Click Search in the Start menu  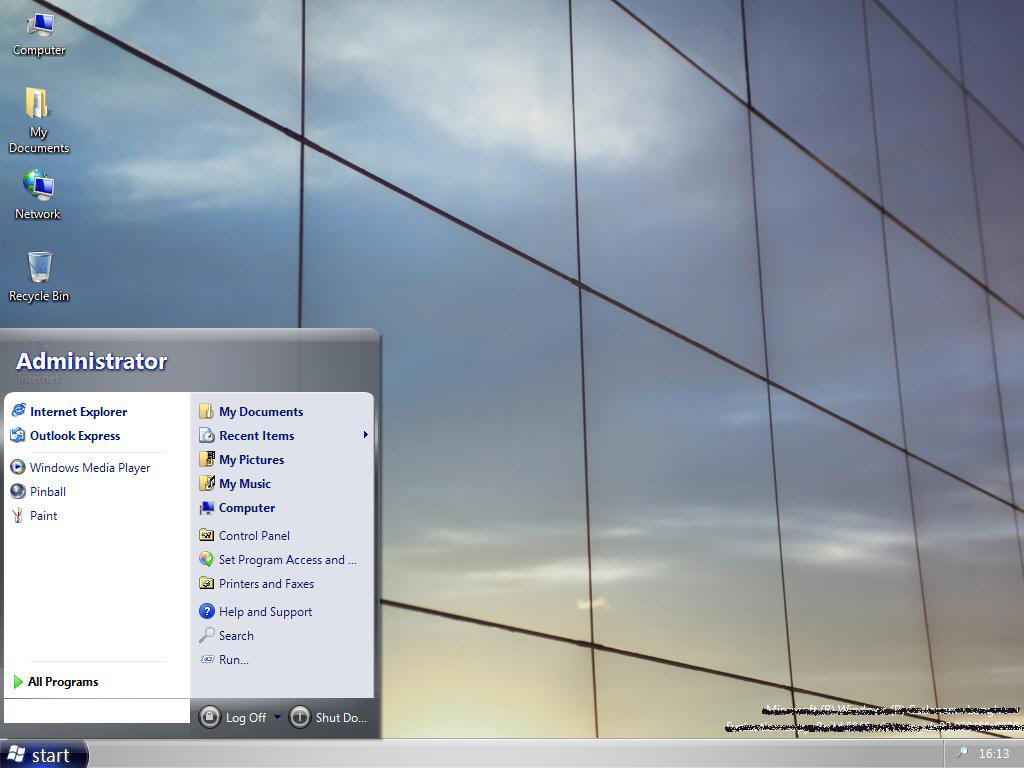tap(226, 636)
